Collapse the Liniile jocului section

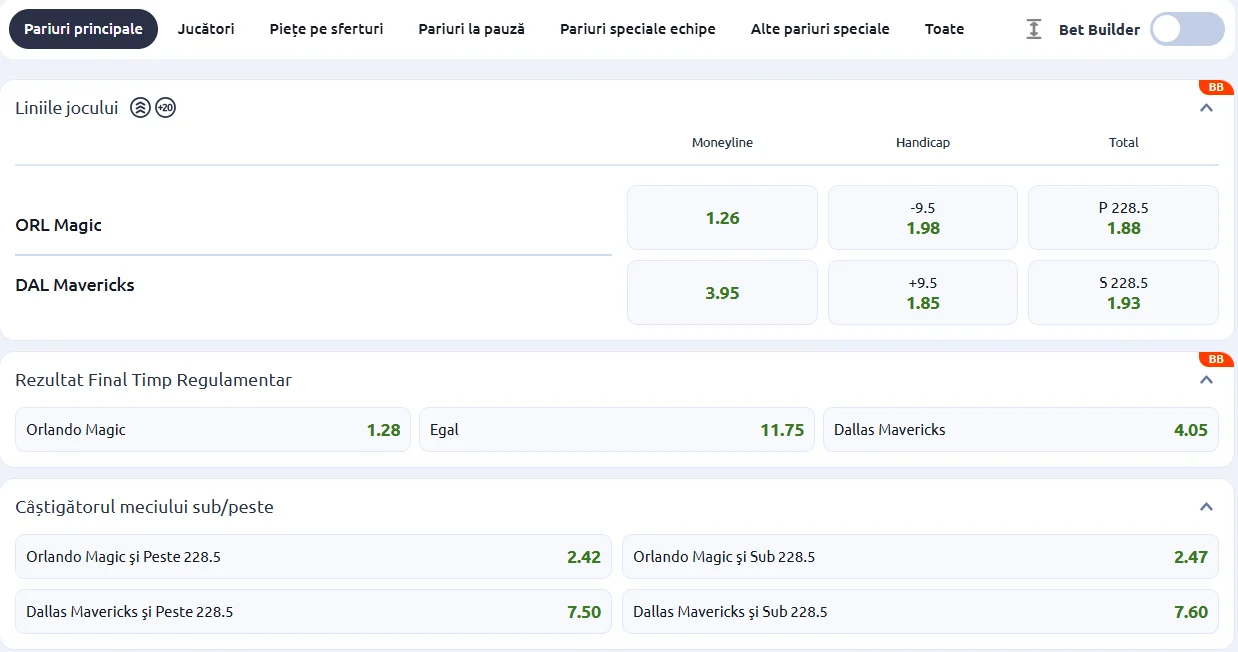1206,108
